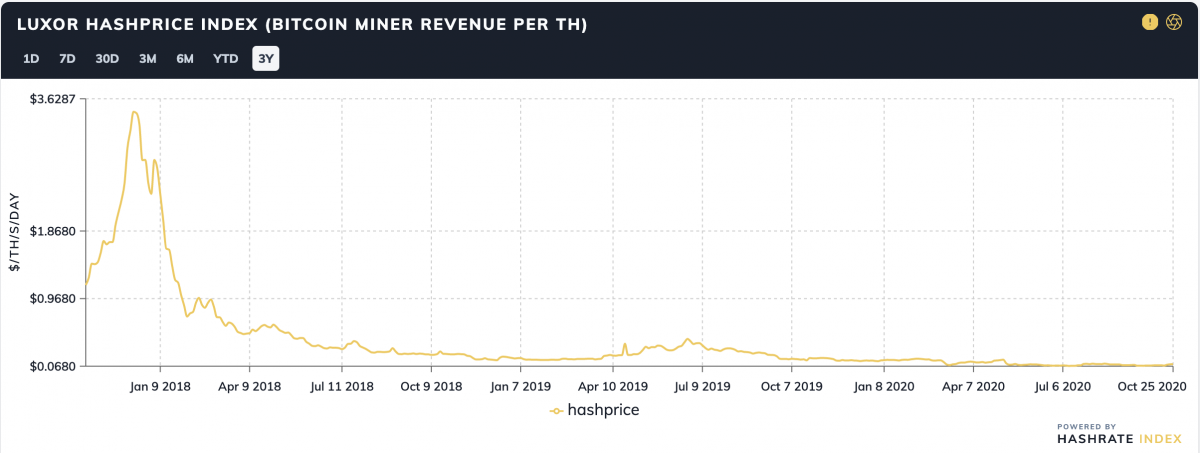Click the hashprice line's highest peak
The height and width of the screenshot is (453, 1200).
pyautogui.click(x=134, y=112)
